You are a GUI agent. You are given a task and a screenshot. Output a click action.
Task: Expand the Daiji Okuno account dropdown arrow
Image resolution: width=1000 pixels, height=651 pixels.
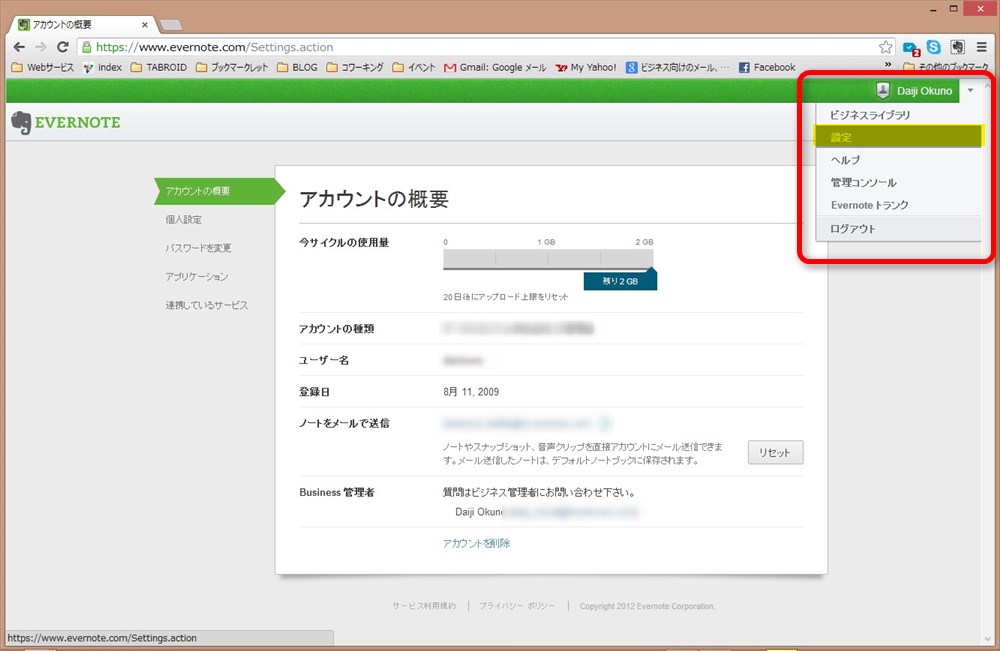[x=971, y=91]
